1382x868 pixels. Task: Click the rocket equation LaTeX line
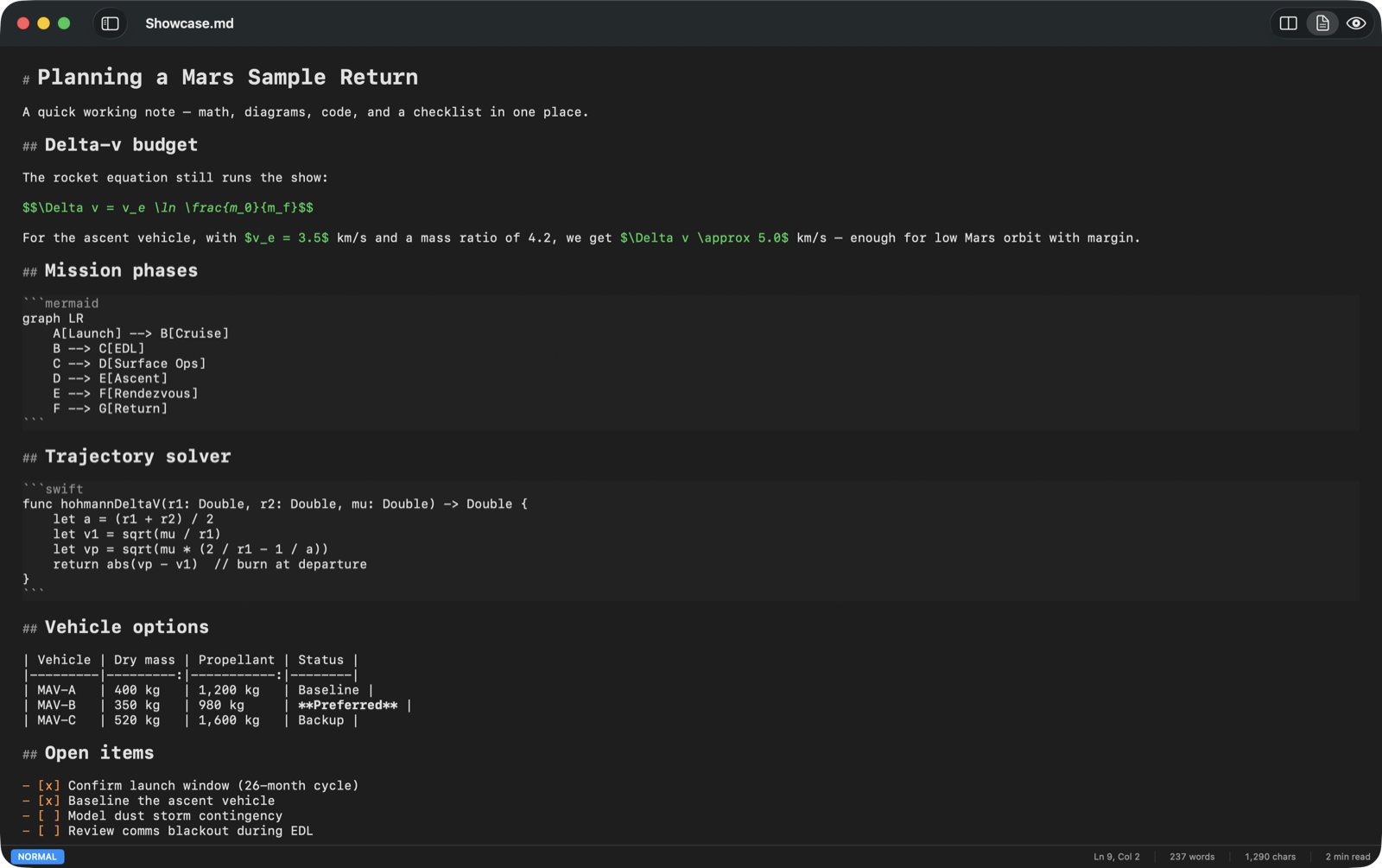(168, 208)
